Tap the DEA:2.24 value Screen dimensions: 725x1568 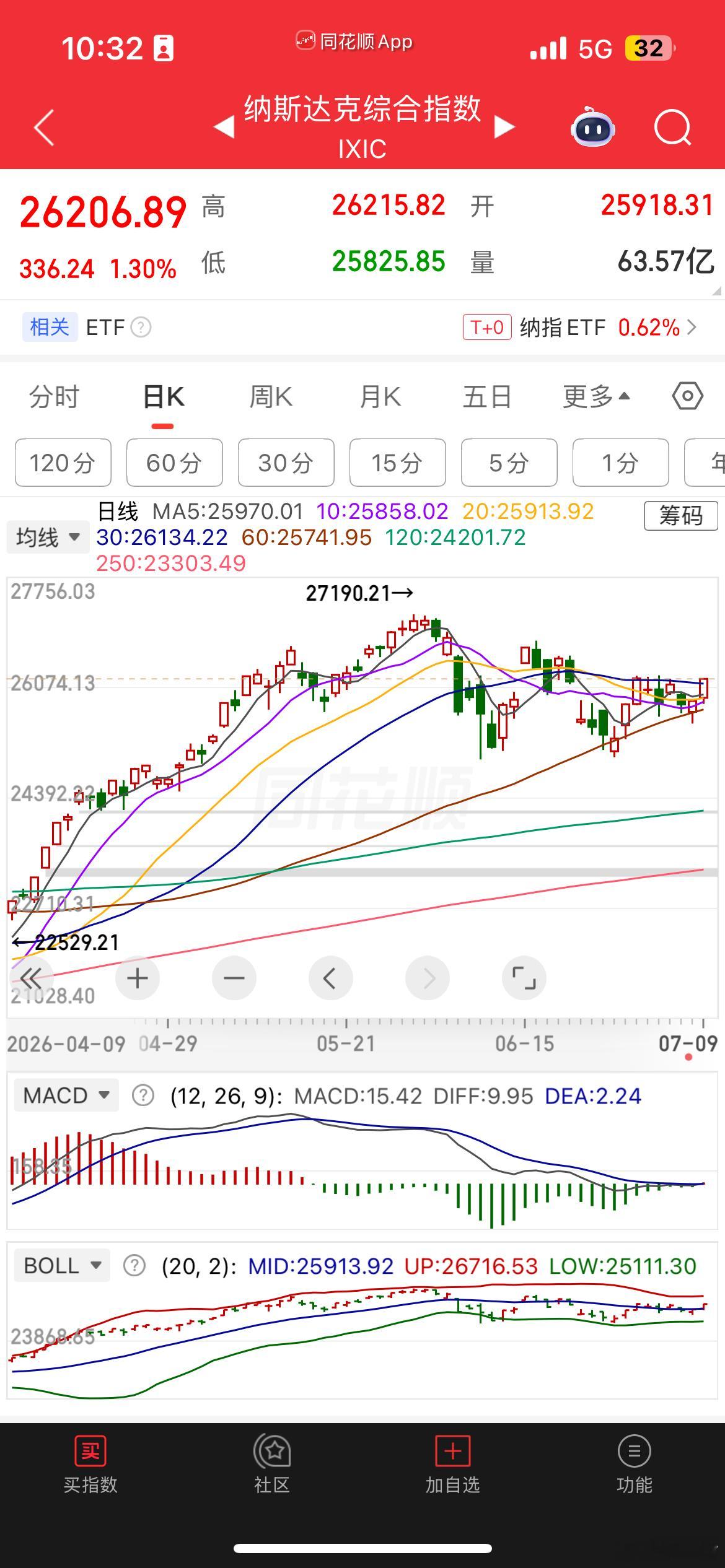pyautogui.click(x=593, y=1096)
